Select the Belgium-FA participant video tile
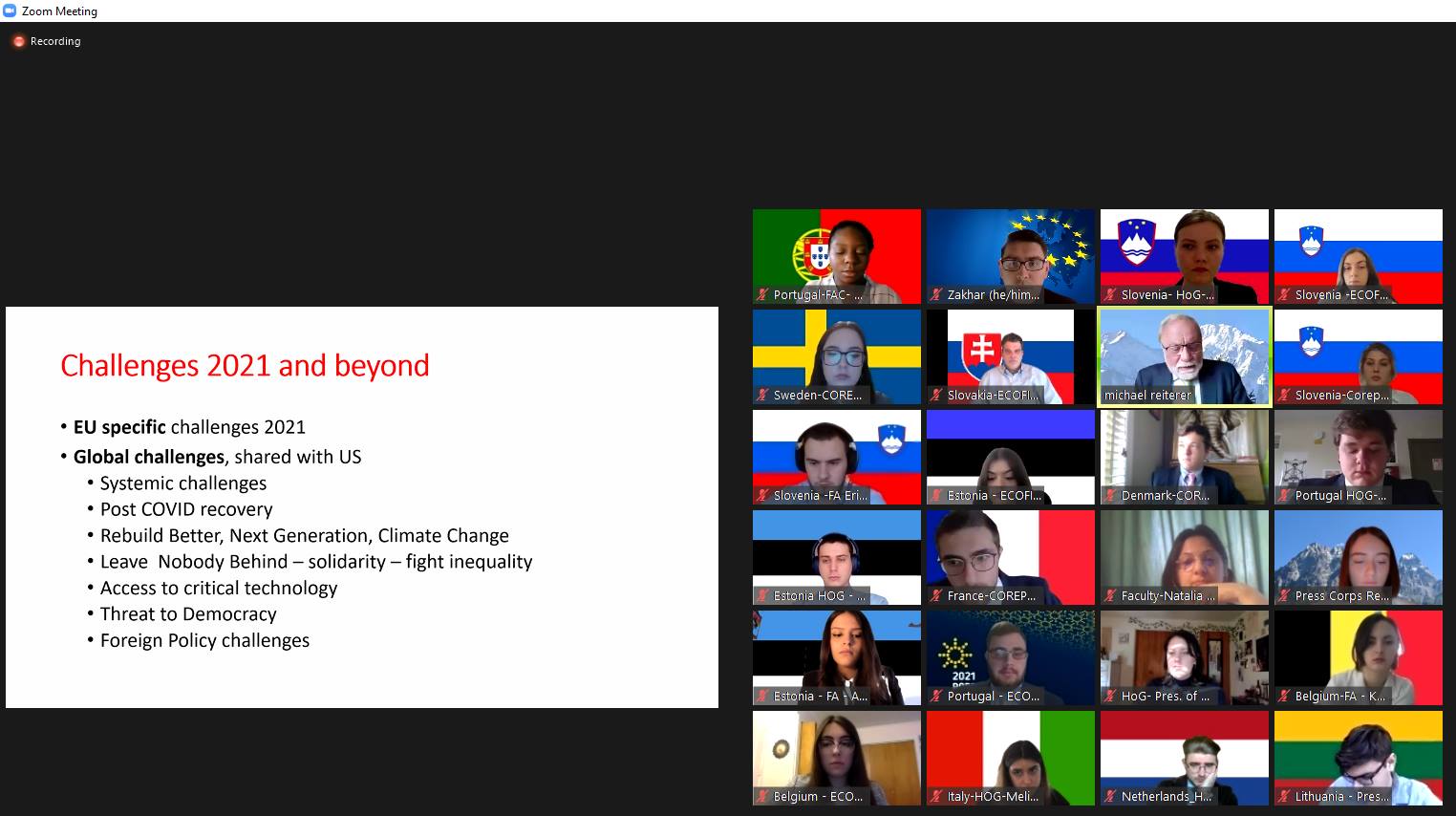This screenshot has width=1456, height=816. click(x=1359, y=655)
